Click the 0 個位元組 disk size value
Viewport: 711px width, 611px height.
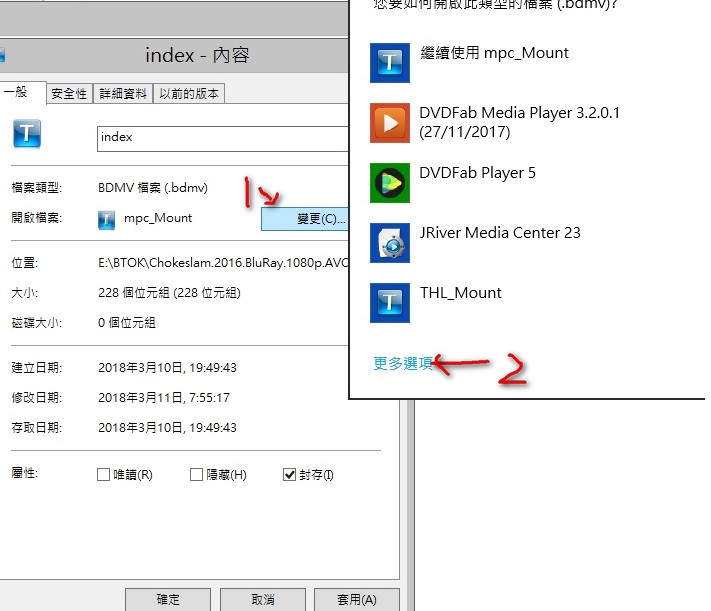127,323
